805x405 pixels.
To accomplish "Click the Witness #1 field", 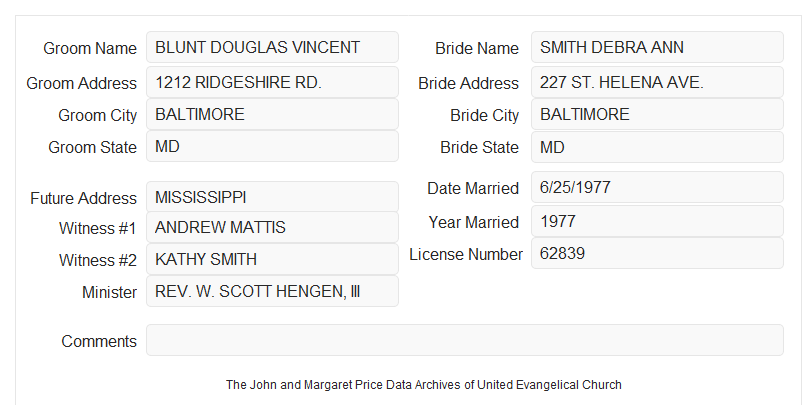I will tap(272, 227).
